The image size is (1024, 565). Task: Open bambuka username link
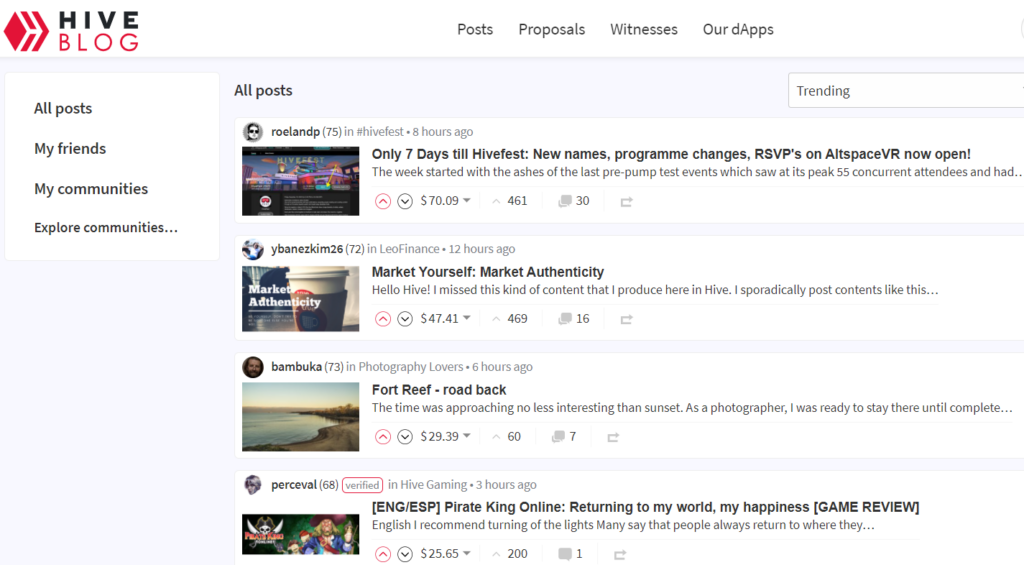click(x=296, y=366)
